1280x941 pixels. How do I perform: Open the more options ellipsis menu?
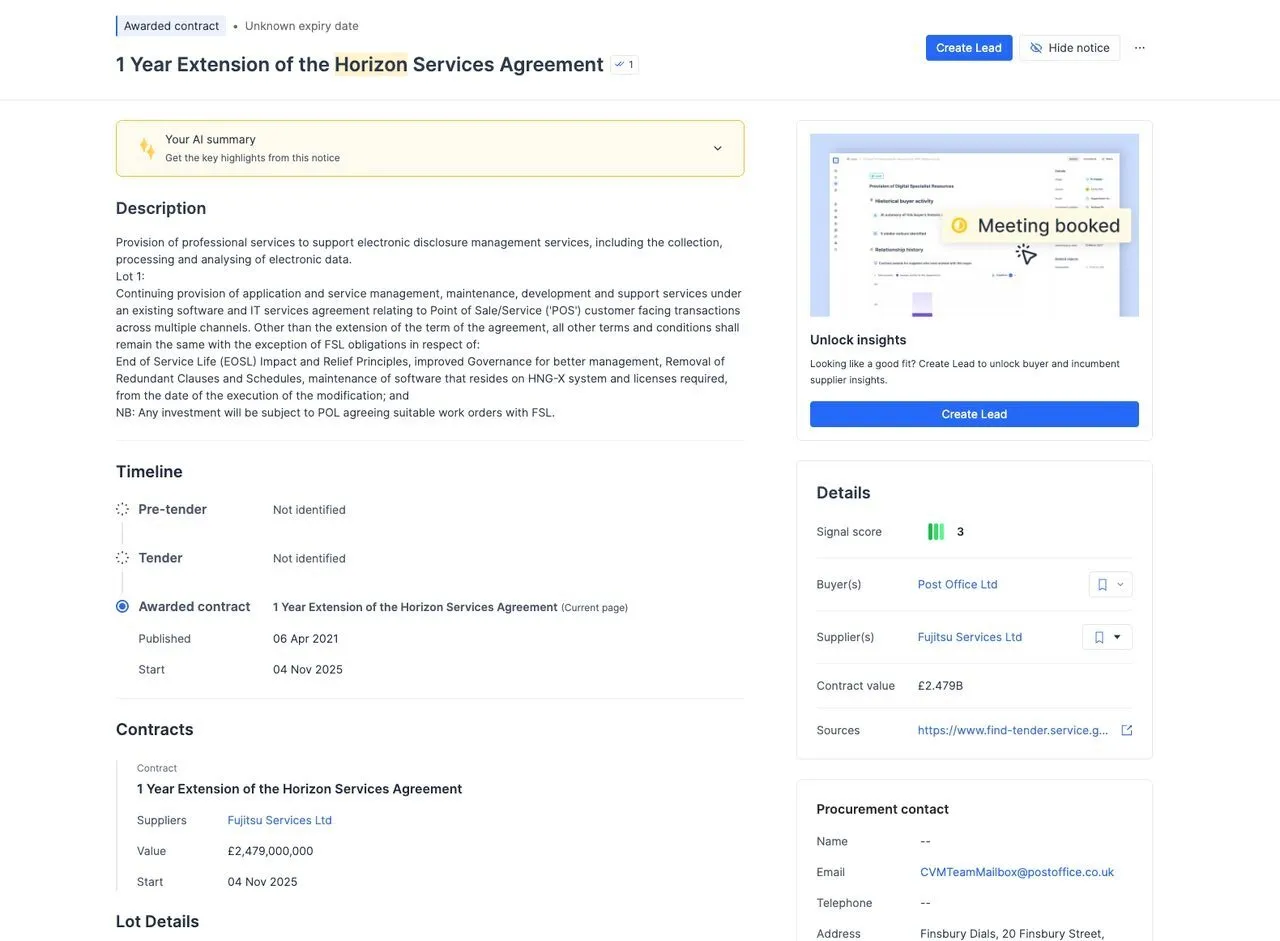(1140, 48)
